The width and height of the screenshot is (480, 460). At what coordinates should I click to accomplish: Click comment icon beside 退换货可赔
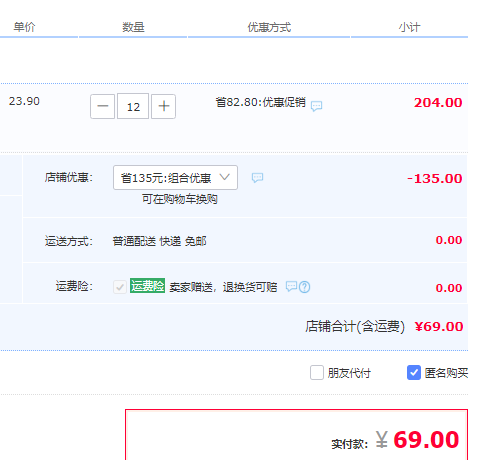pos(291,286)
